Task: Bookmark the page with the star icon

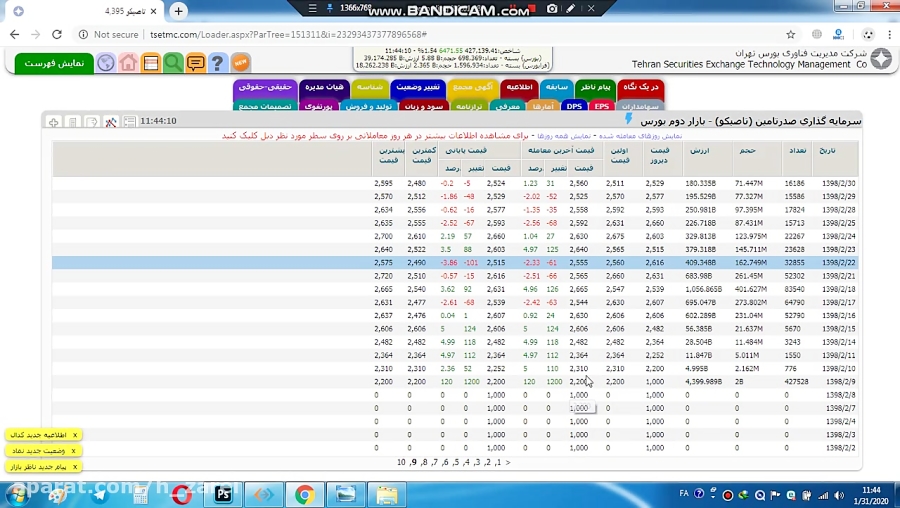Action: tap(790, 34)
